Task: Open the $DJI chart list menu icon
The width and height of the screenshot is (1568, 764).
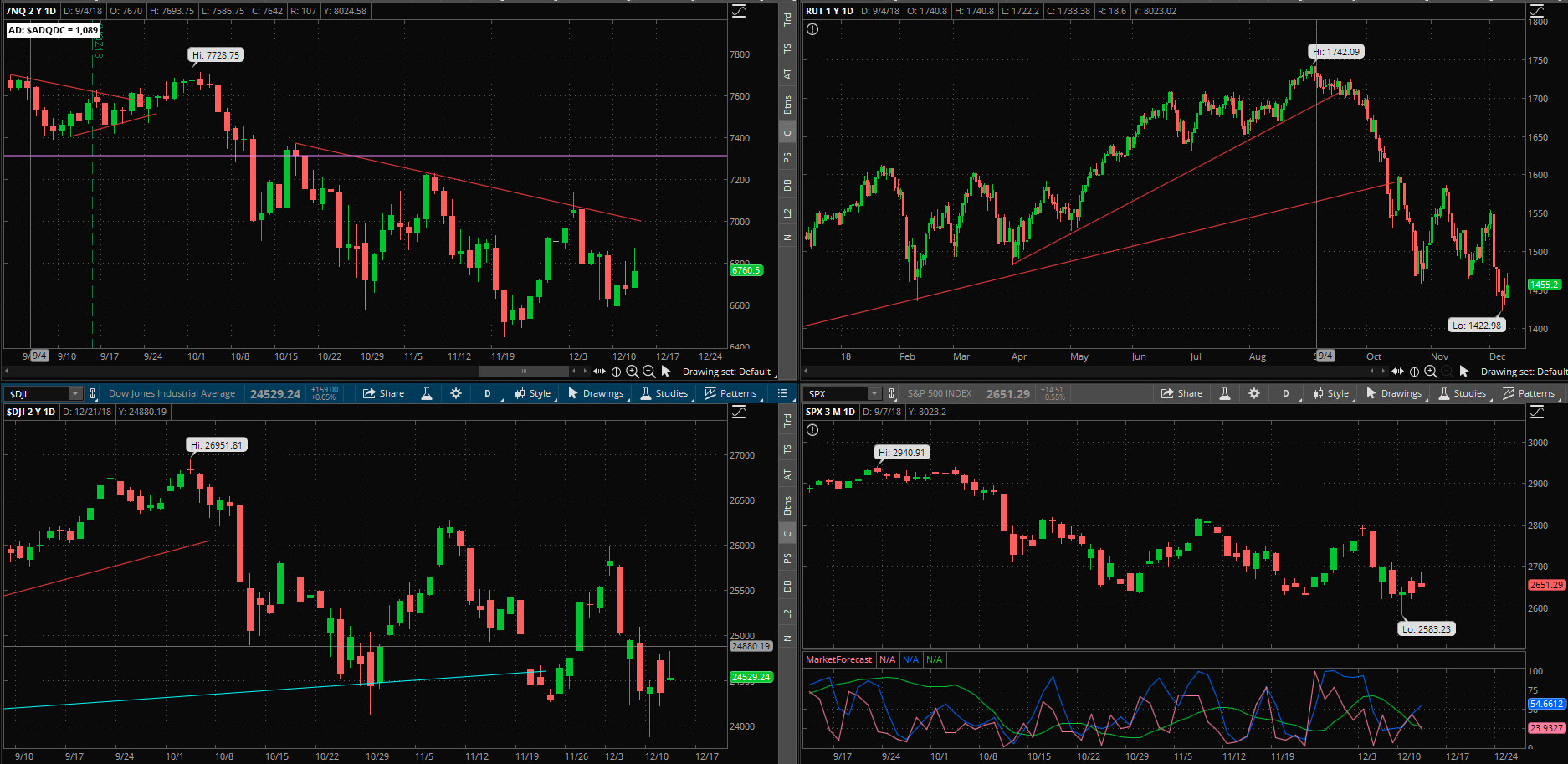Action: (782, 393)
